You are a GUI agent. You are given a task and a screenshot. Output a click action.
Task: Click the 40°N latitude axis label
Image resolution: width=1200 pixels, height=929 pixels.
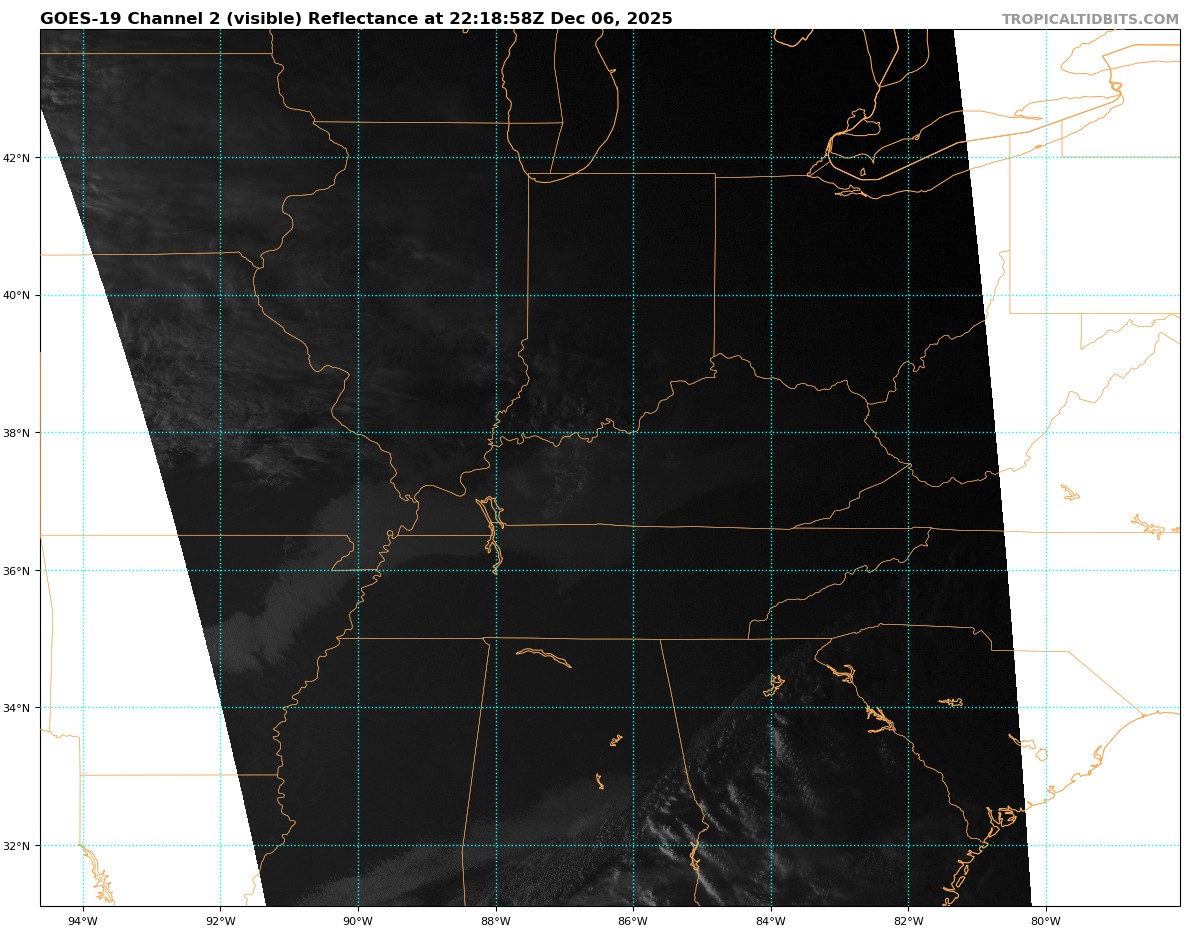(x=19, y=296)
